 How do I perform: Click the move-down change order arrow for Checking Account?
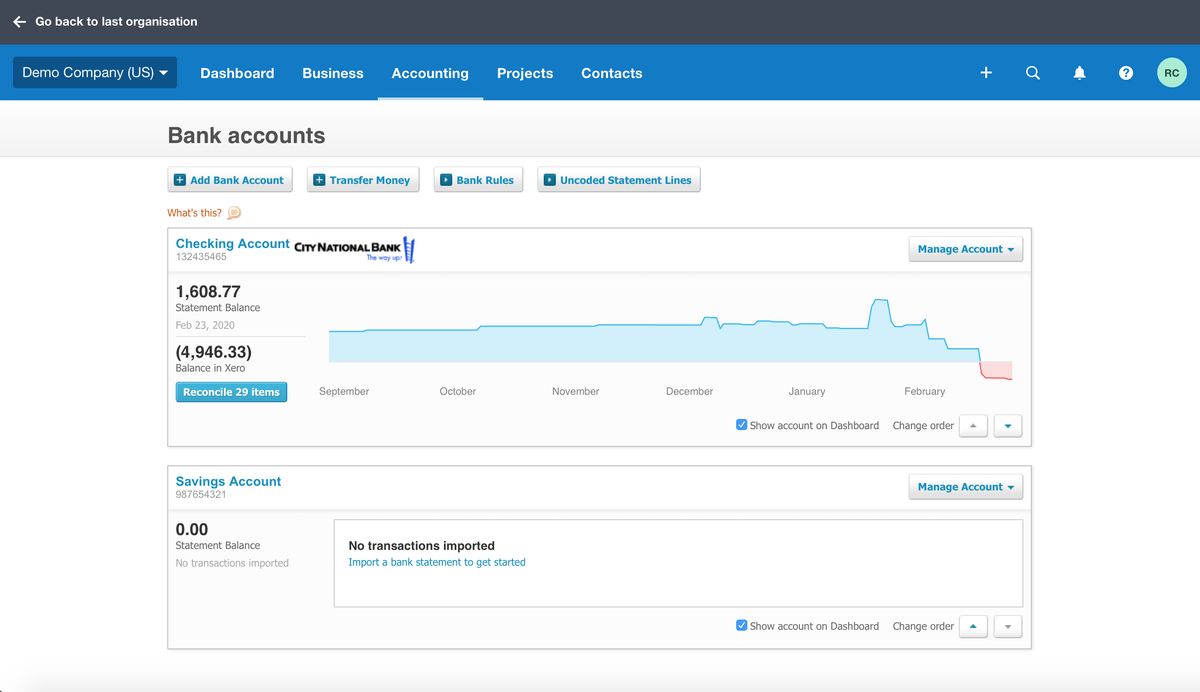[x=1007, y=425]
